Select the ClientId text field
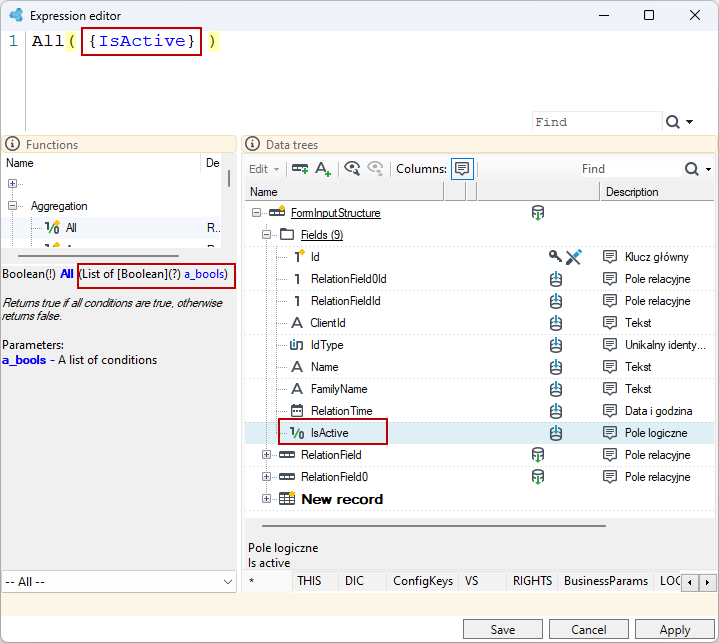 click(x=328, y=323)
